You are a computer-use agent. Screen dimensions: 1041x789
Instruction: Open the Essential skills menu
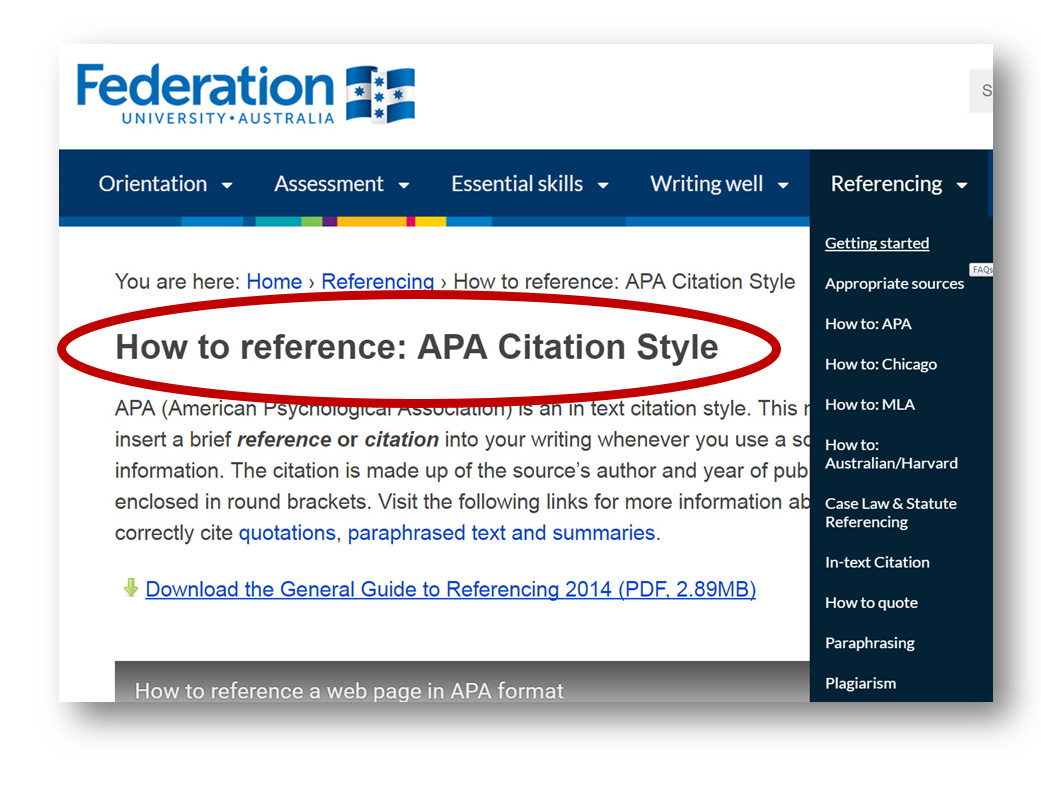(517, 183)
